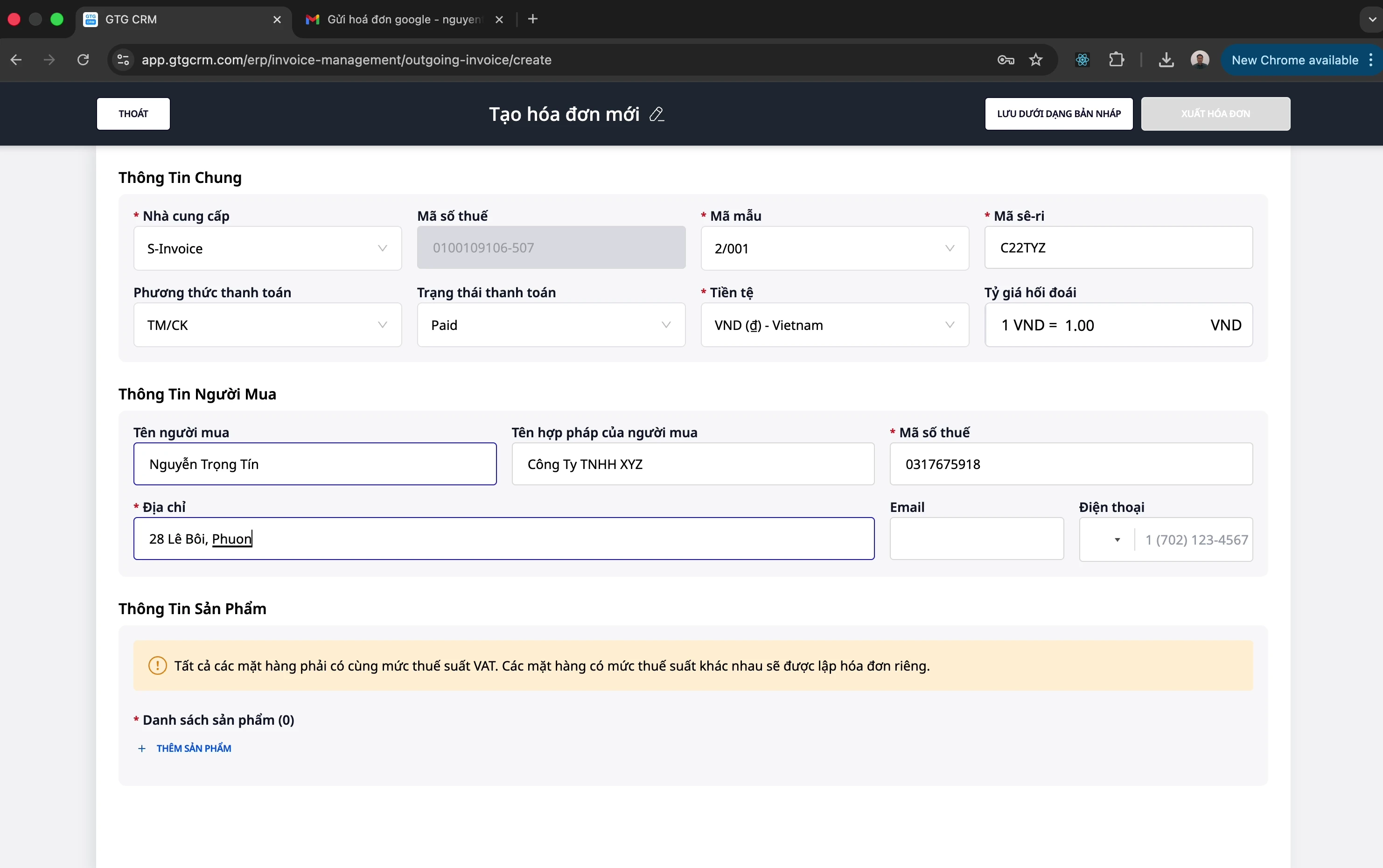Open the Chrome downloads icon

(1166, 60)
